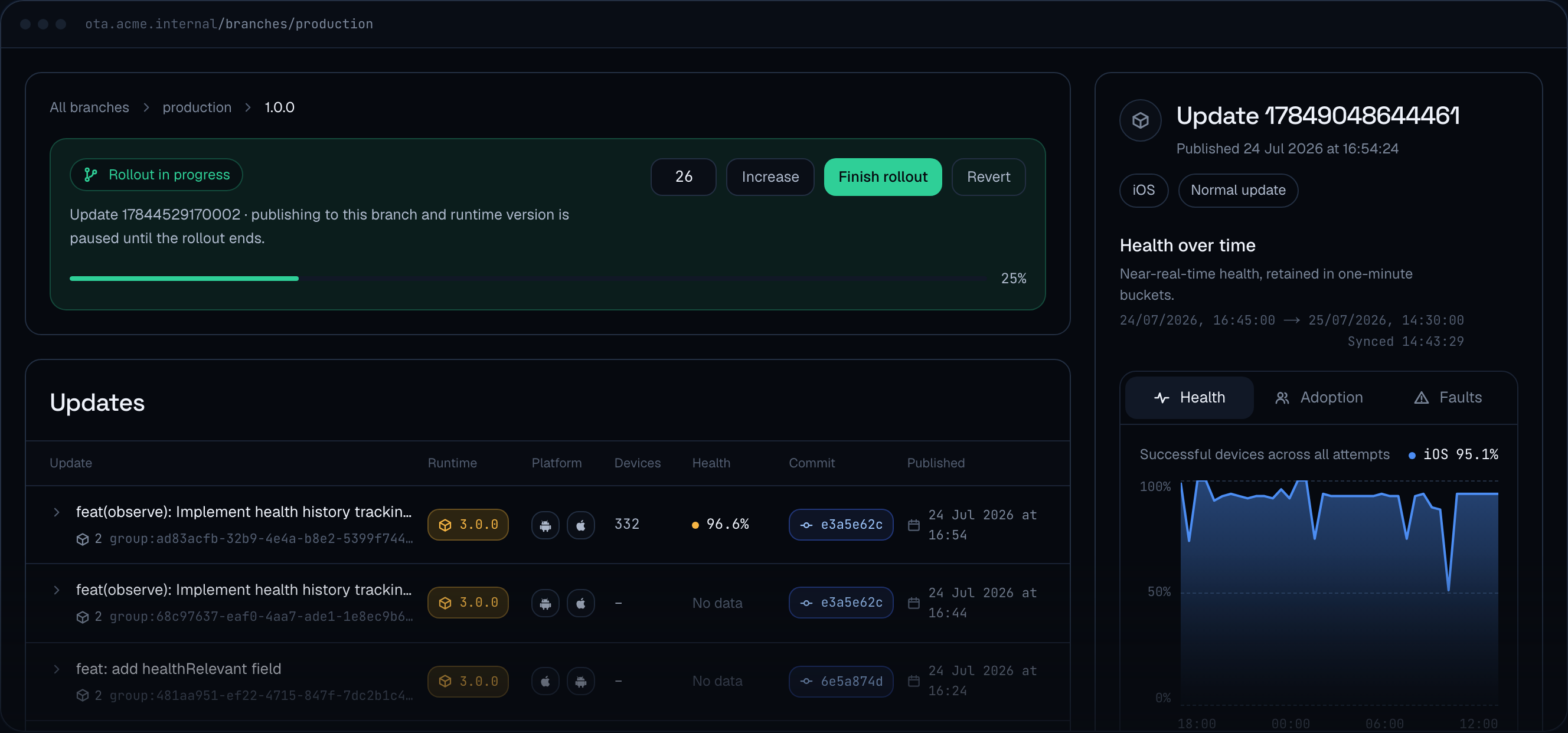Click calendar icon beside 24 Jul 2026 at 16:44
1568x733 pixels.
(914, 603)
